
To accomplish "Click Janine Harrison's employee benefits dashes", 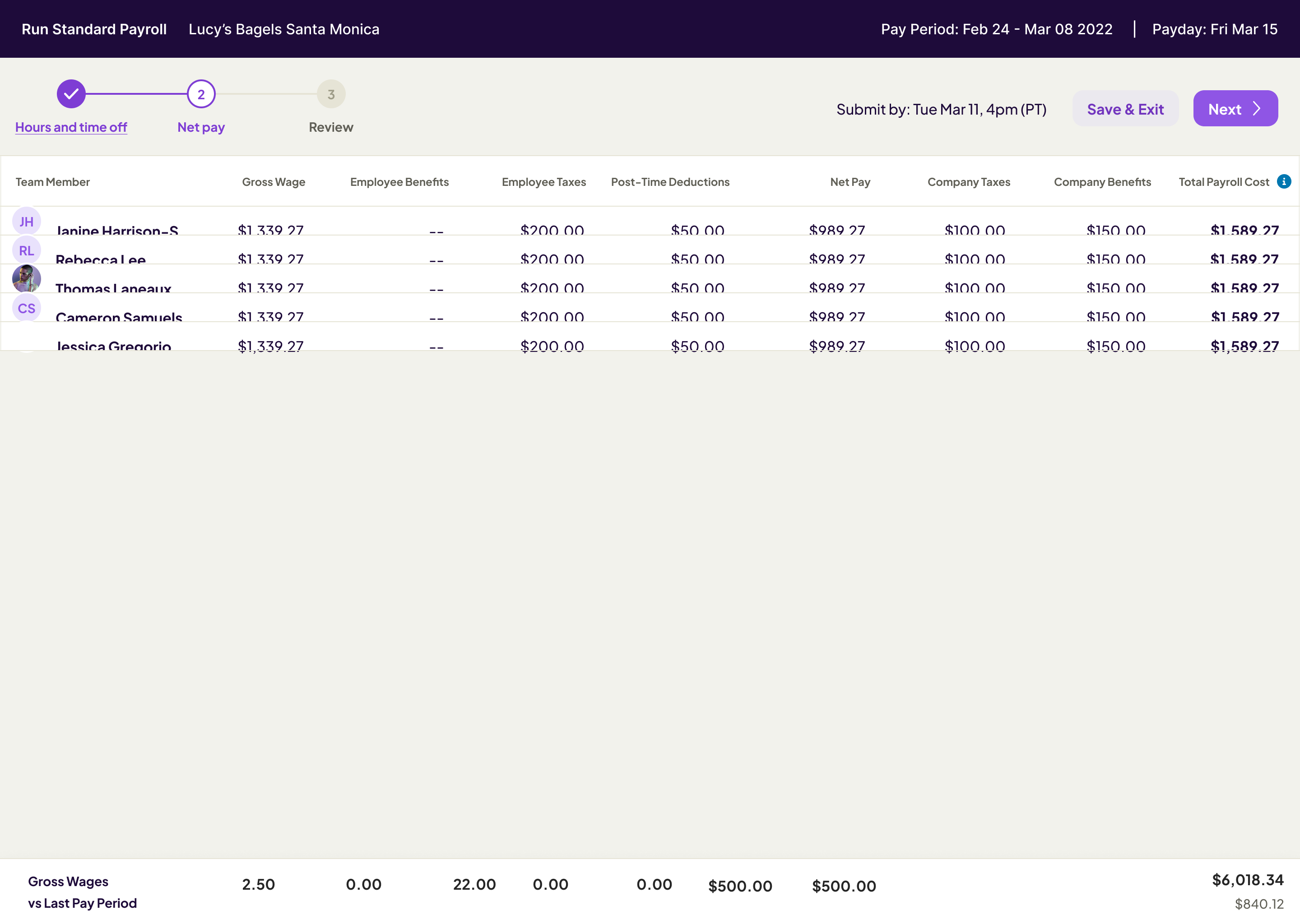I will point(436,231).
